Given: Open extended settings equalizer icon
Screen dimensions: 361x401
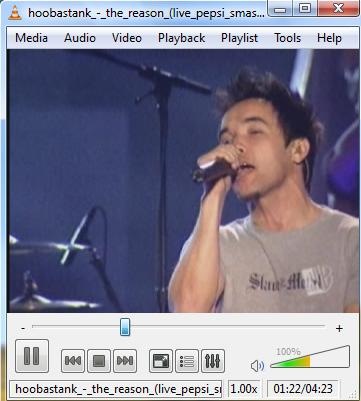Looking at the screenshot, I should coord(213,361).
